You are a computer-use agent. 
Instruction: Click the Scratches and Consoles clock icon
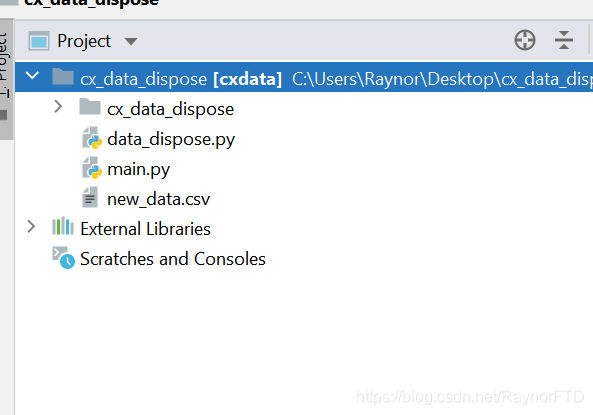63,258
